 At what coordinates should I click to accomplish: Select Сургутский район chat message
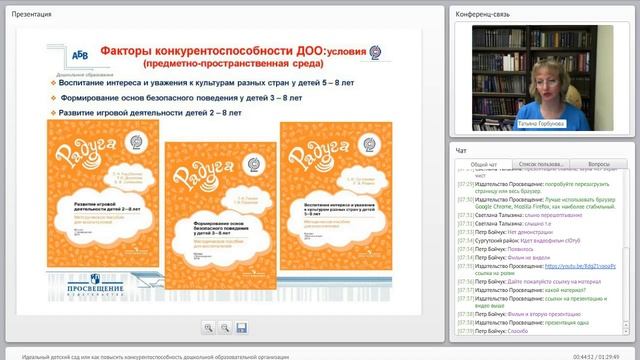[519, 240]
